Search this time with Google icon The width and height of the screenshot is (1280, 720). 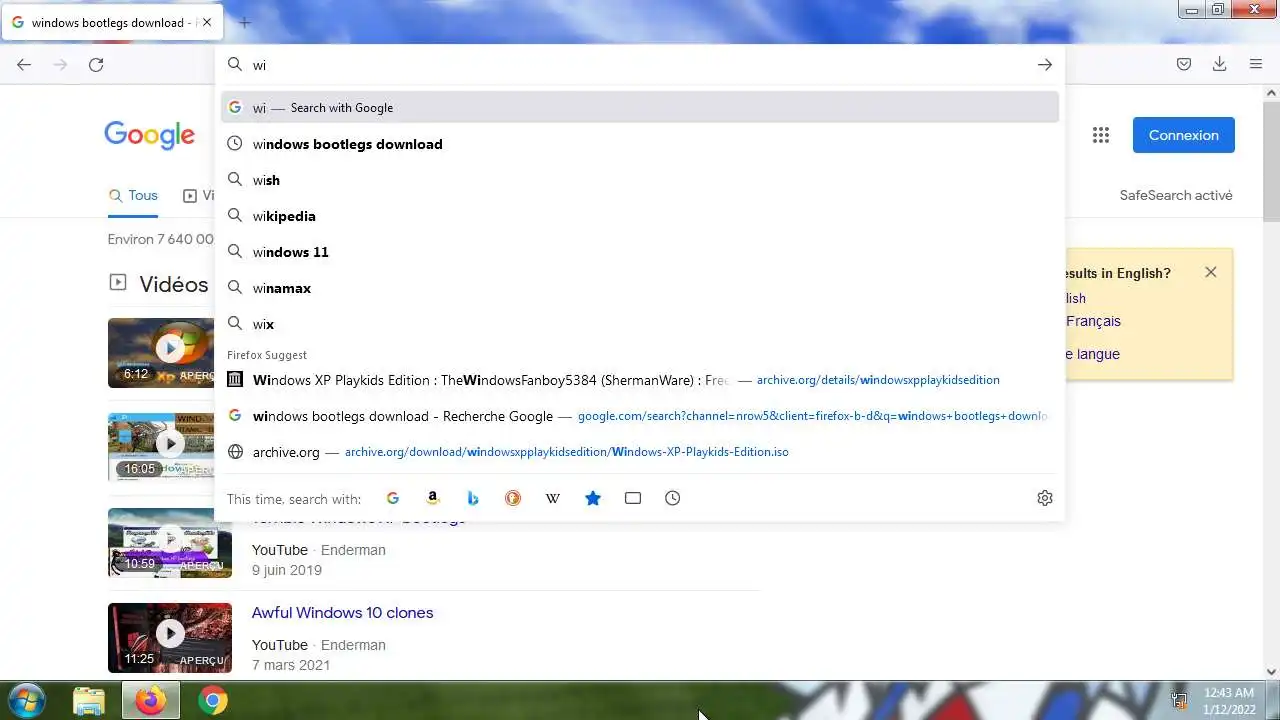pos(393,498)
